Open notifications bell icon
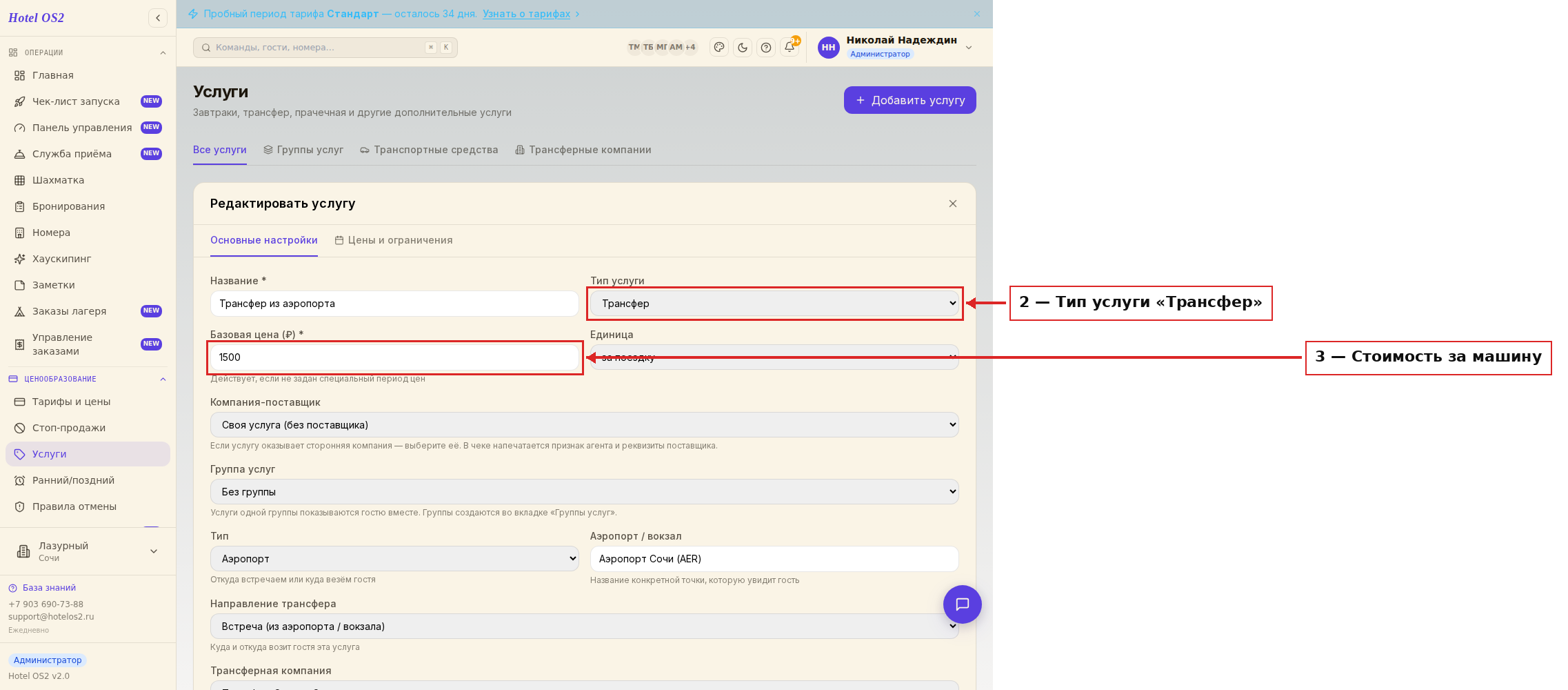Screen dimensions: 1568x690 790,48
